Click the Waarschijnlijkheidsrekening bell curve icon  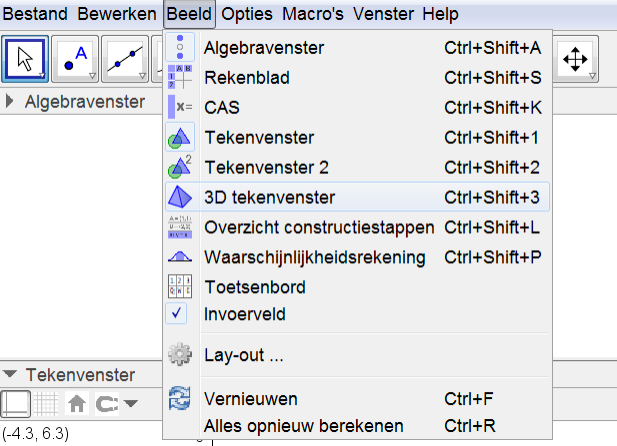point(180,257)
